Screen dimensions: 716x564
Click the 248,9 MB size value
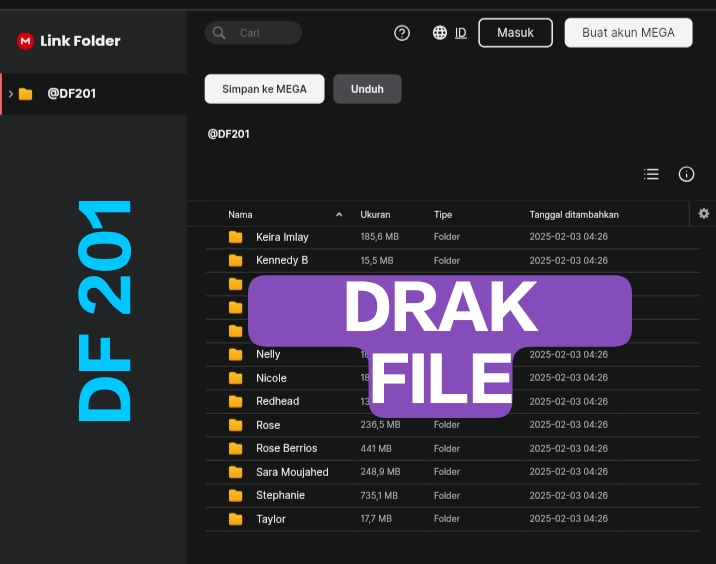tap(380, 472)
